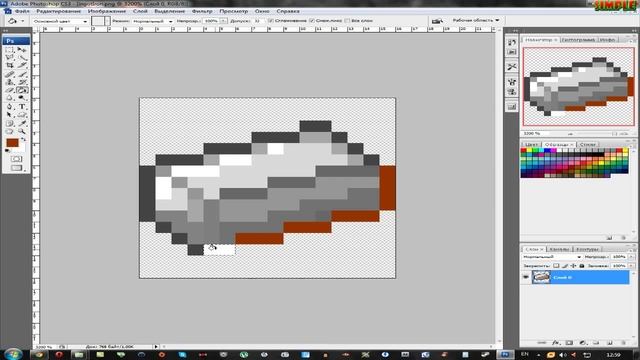Viewport: 640px width, 360px height.
Task: Select the Eraser tool
Action: (9, 90)
